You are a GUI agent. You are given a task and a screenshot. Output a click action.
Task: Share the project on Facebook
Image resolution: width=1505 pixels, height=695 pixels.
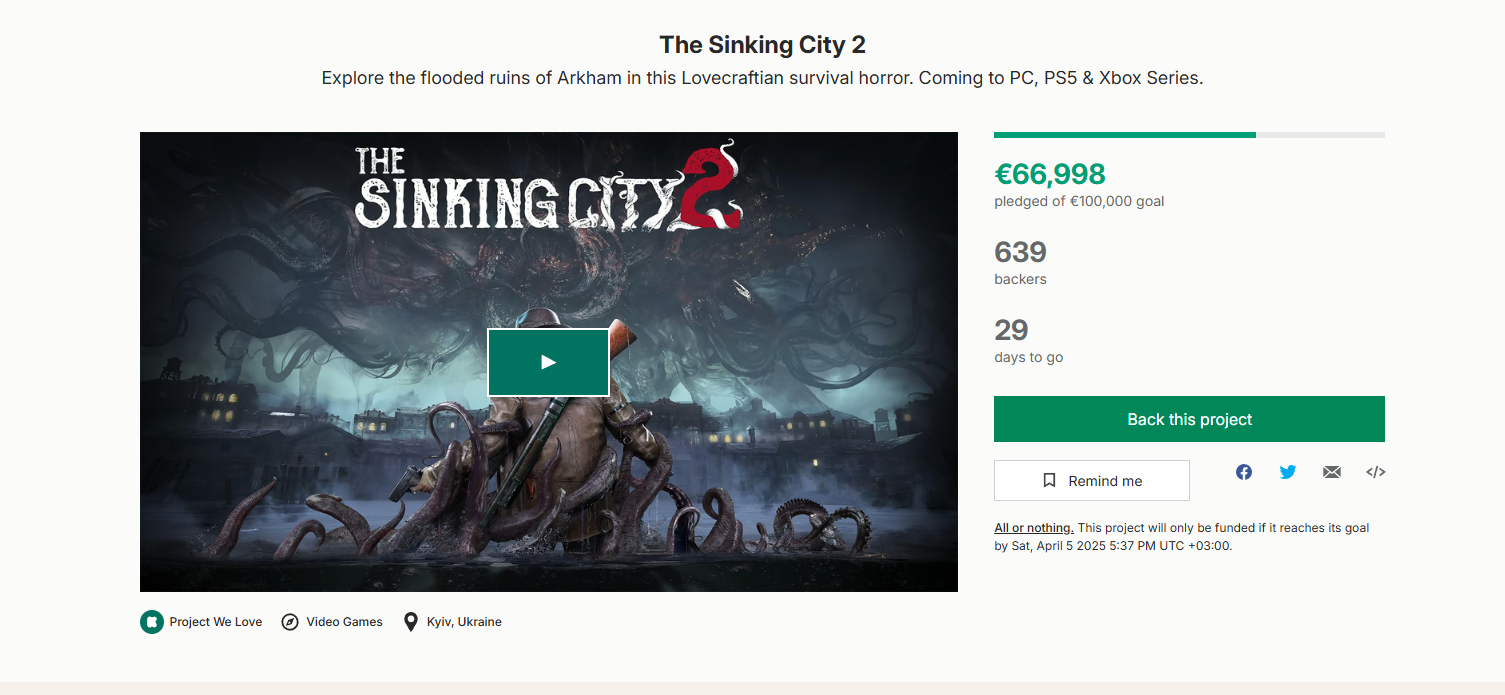[1244, 472]
